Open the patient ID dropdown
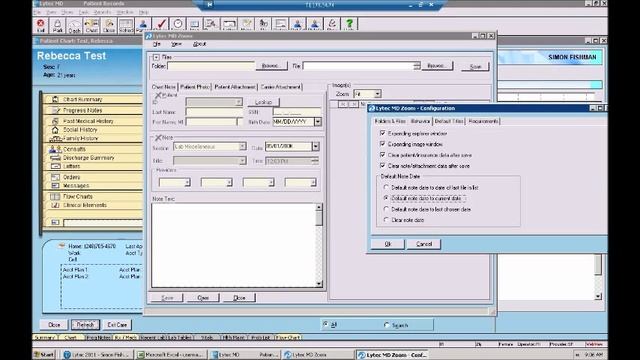This screenshot has width=640, height=360. point(238,102)
